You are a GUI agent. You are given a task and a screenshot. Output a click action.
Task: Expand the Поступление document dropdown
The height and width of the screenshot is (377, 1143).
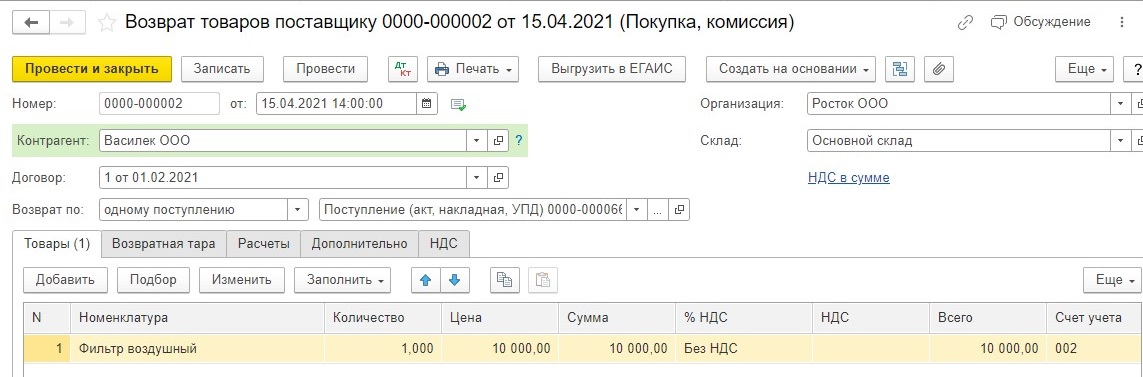click(x=636, y=210)
